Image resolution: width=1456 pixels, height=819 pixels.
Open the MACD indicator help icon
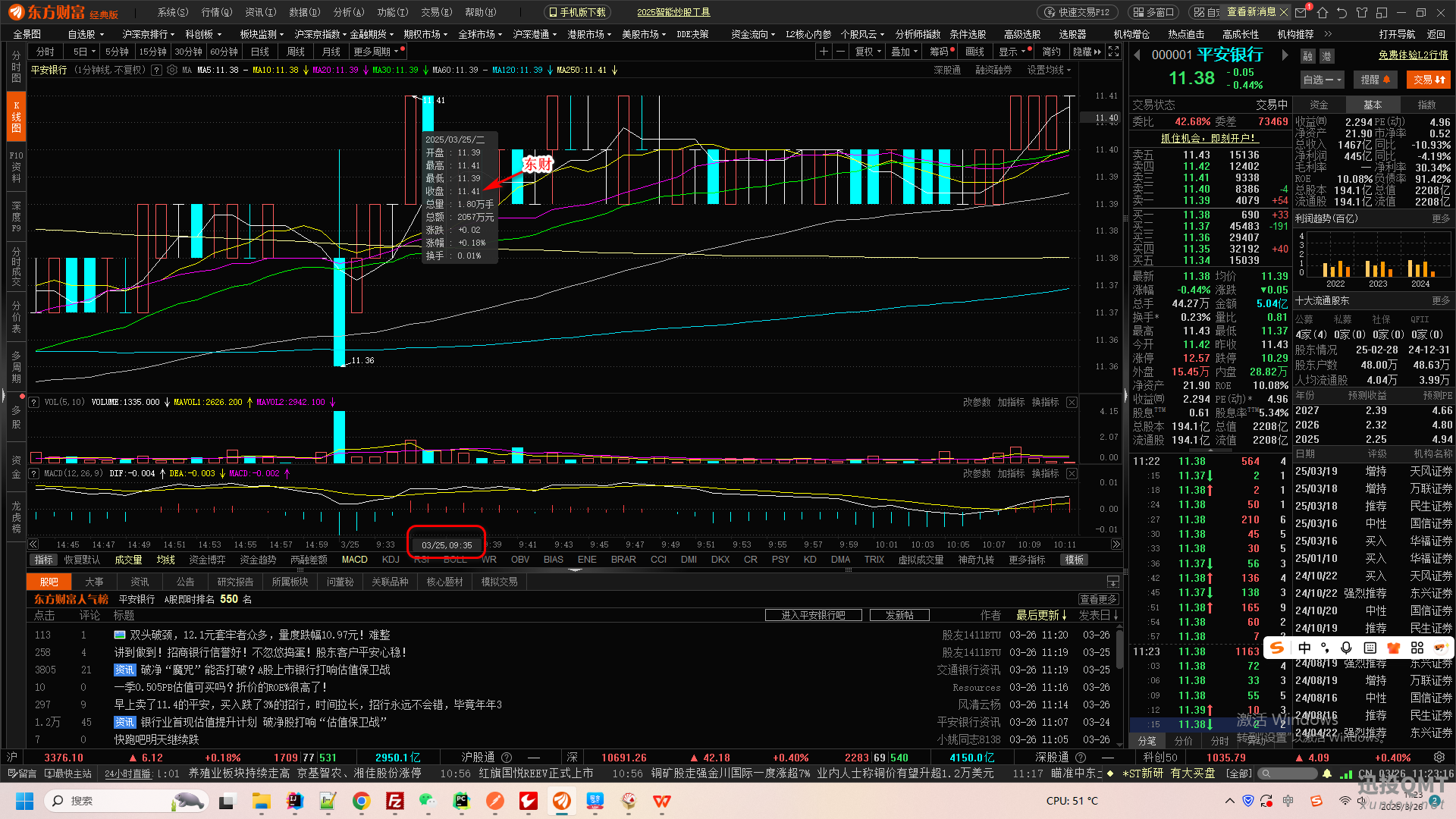[x=34, y=473]
